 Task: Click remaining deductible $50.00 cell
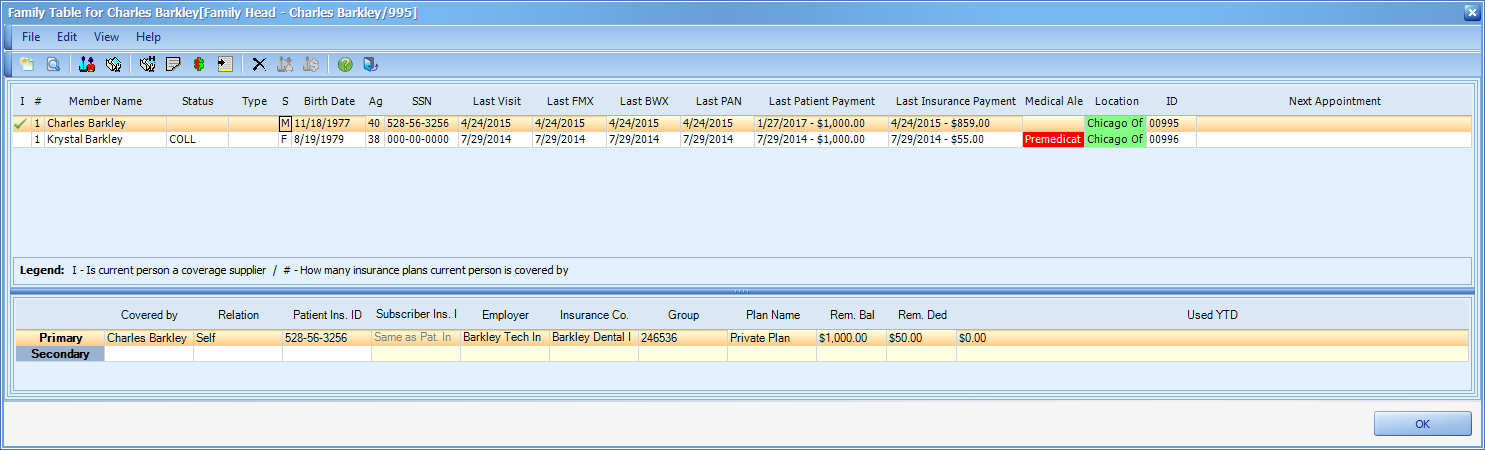[x=921, y=338]
